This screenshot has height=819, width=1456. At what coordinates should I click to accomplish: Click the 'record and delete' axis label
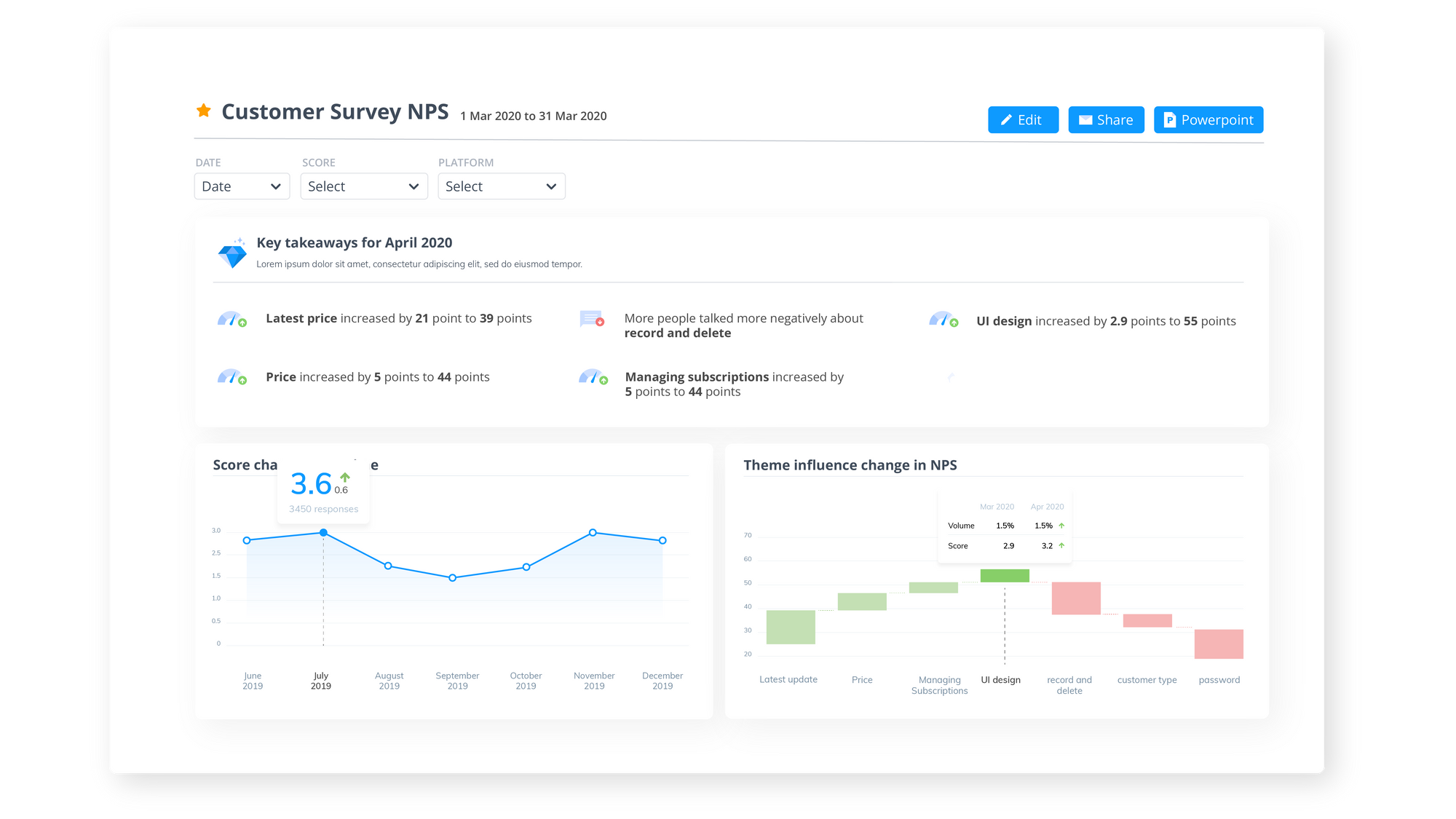pyautogui.click(x=1069, y=685)
